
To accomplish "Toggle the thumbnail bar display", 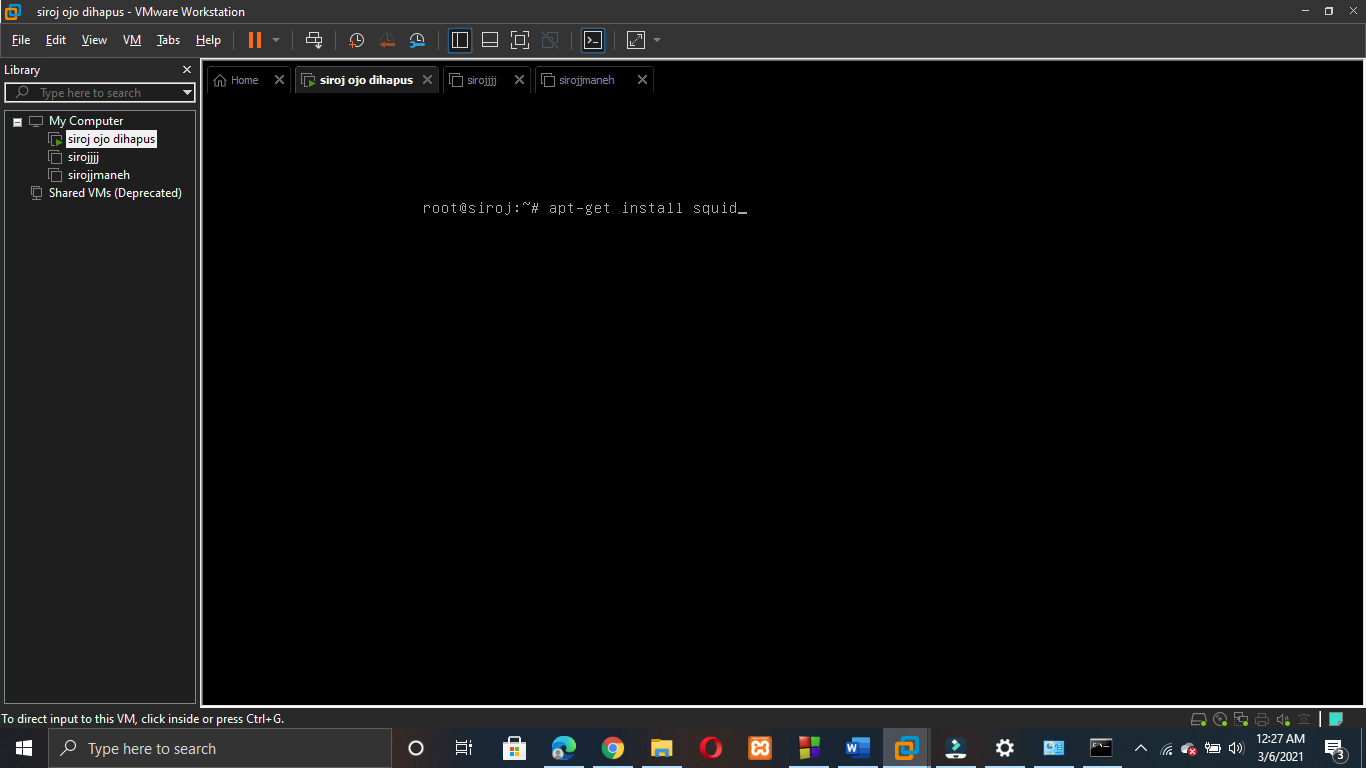I will tap(489, 40).
